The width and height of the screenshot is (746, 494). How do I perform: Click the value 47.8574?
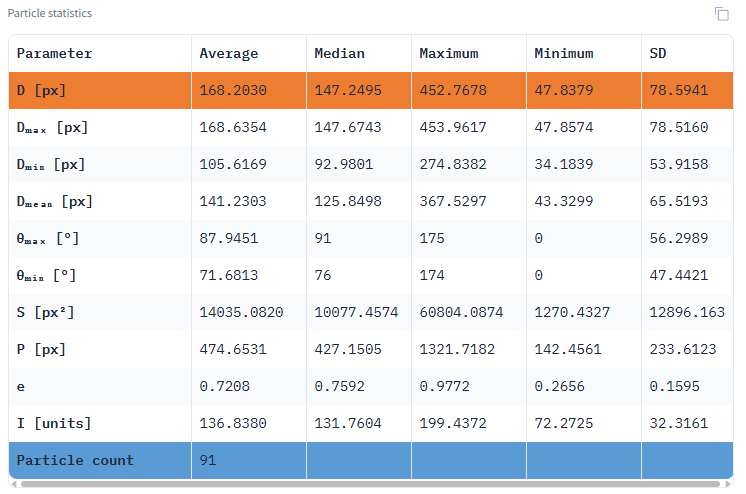click(564, 128)
